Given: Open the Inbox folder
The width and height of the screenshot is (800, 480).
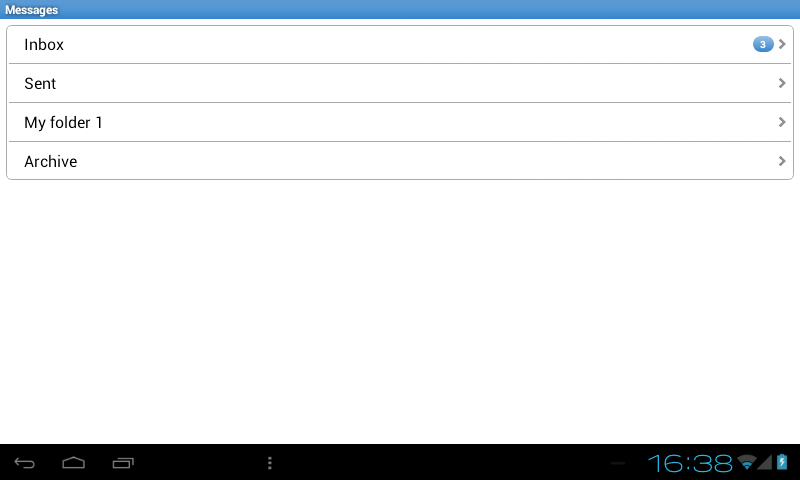Looking at the screenshot, I should tap(400, 44).
